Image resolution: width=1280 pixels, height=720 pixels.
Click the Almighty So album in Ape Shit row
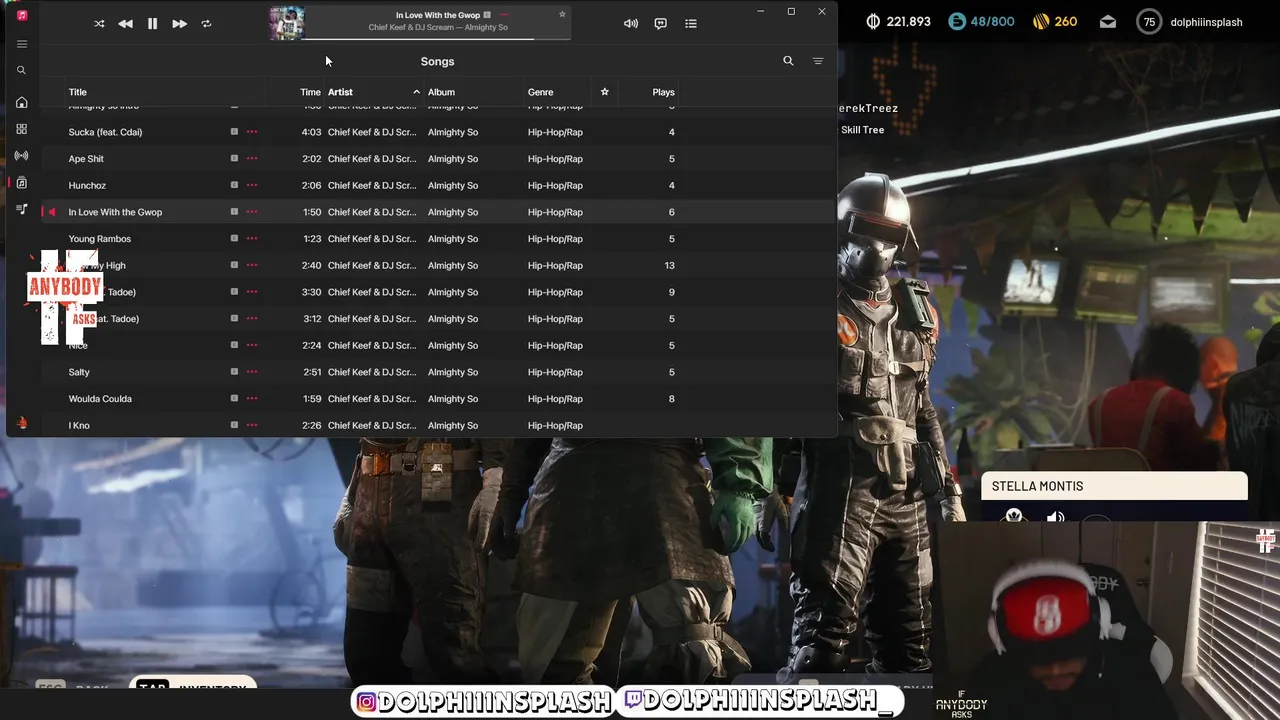[453, 159]
